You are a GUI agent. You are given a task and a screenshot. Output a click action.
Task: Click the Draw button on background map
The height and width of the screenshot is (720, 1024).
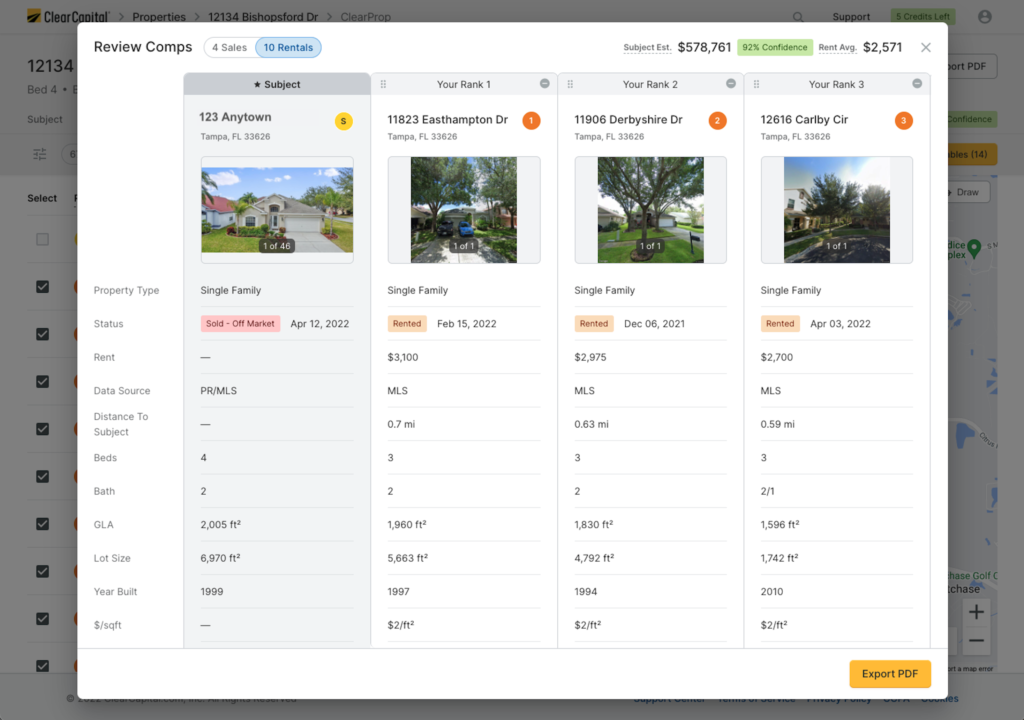click(967, 192)
